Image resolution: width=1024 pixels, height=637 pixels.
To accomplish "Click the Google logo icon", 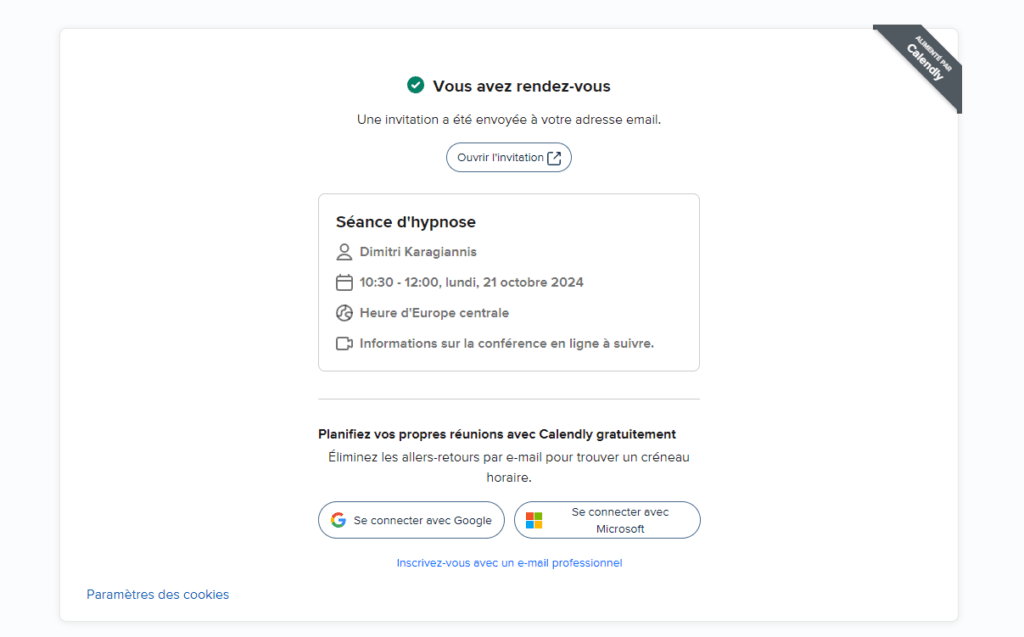I will (338, 520).
